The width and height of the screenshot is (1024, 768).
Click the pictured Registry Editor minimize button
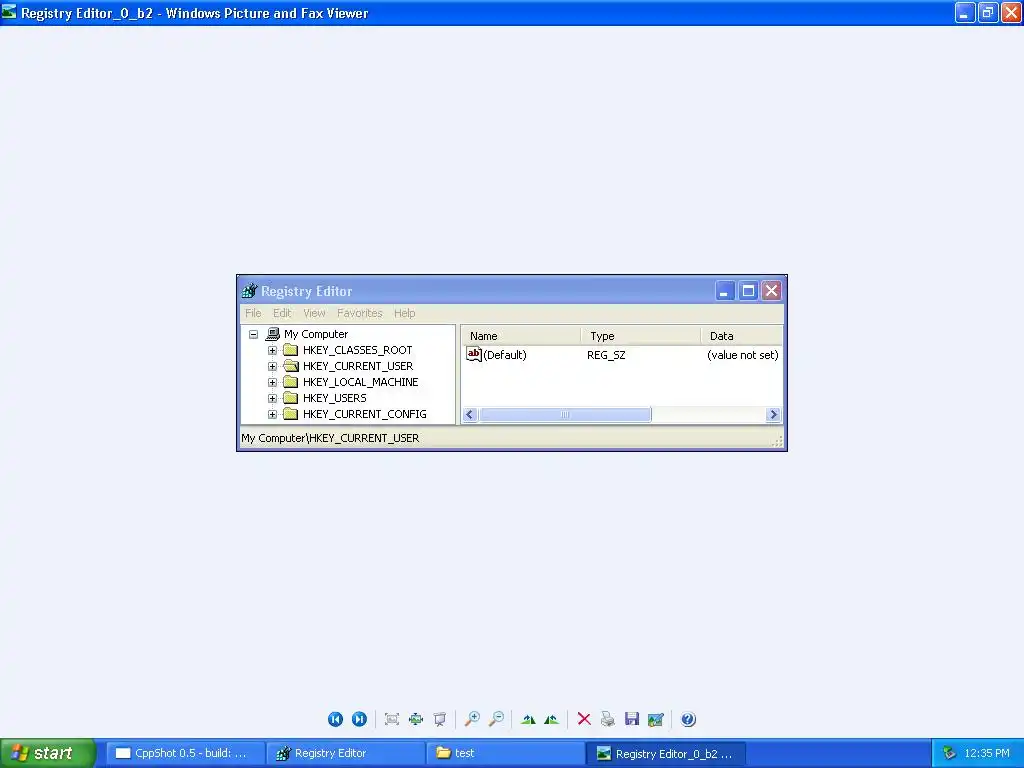[724, 291]
